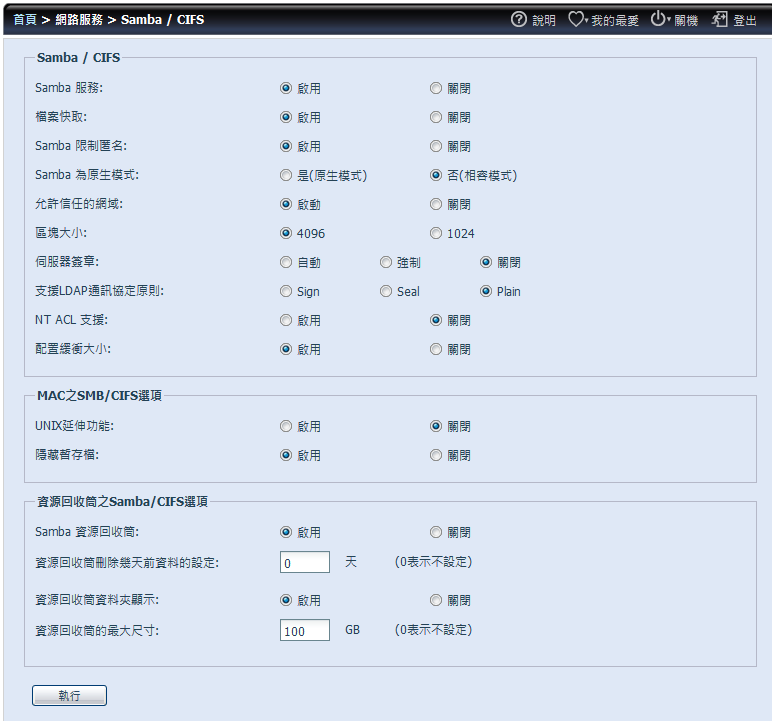Open the 我的最愛 favorites heart icon
Viewport: 772px width, 721px height.
click(576, 19)
